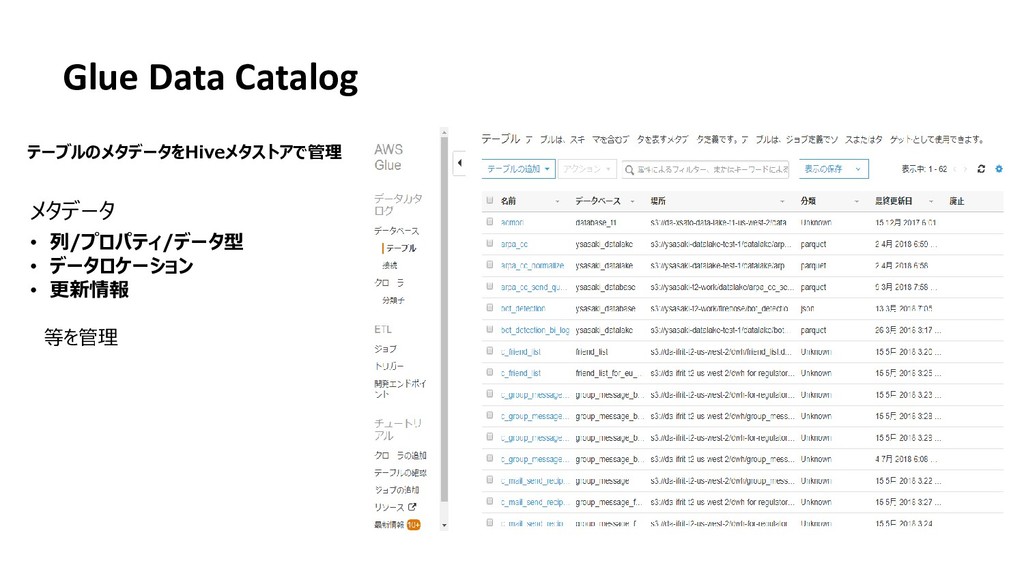1024x576 pixels.
Task: Toggle the select-all checkbox in the table header
Action: pyautogui.click(x=490, y=200)
